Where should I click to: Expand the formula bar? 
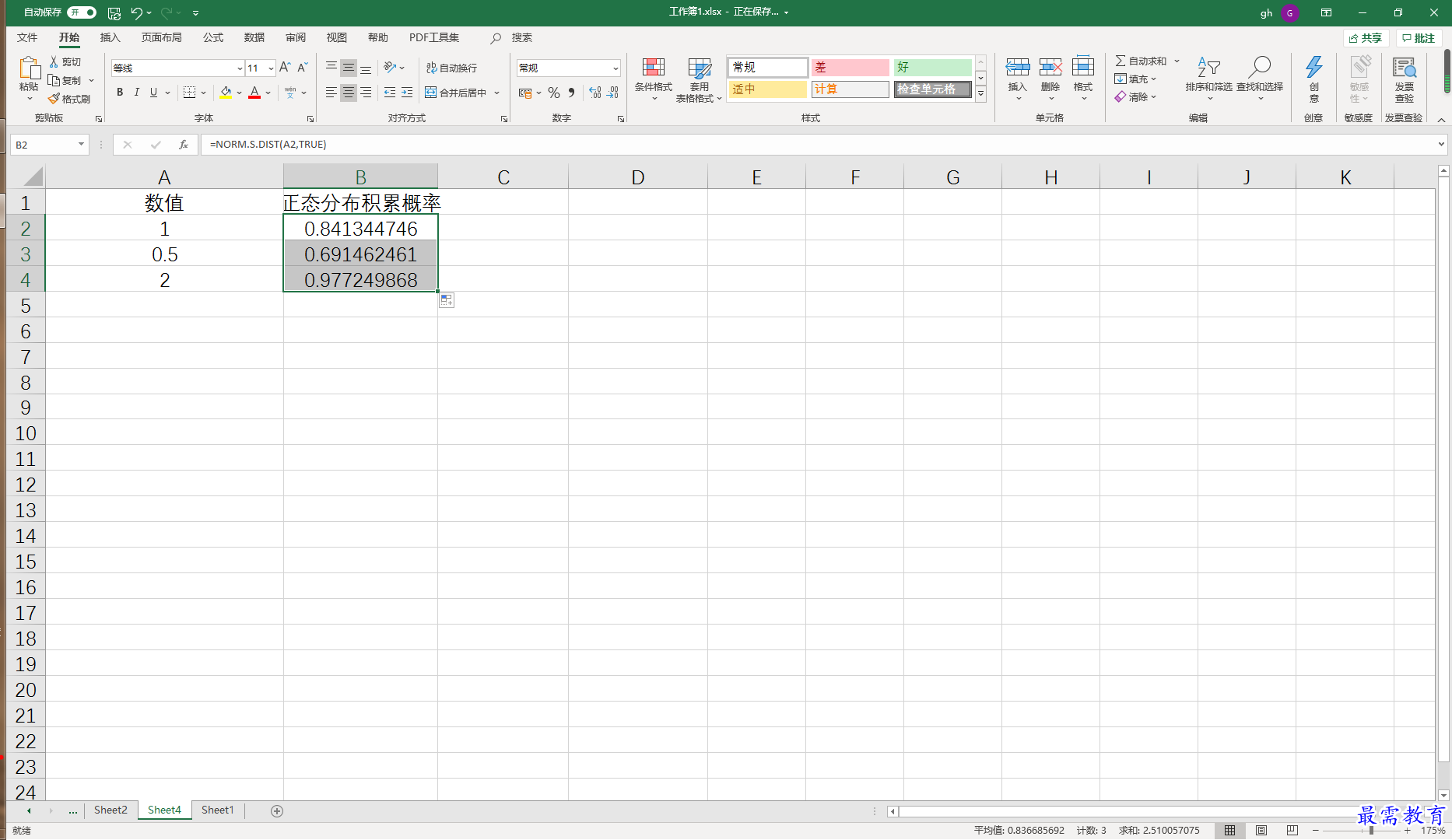click(1441, 145)
